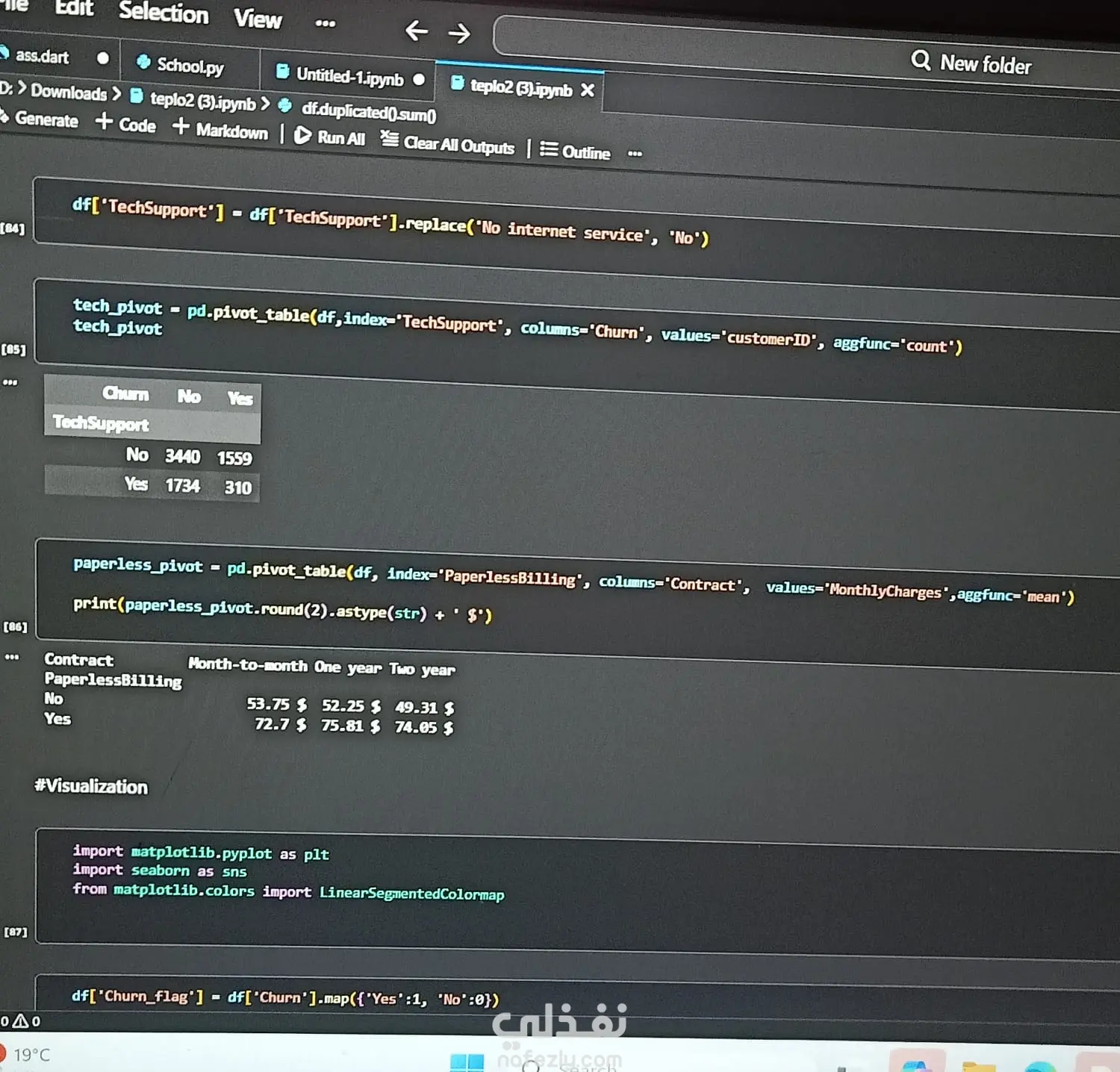The height and width of the screenshot is (1072, 1120).
Task: Open output actions for the paperless_pivot output
Action: [x=12, y=657]
